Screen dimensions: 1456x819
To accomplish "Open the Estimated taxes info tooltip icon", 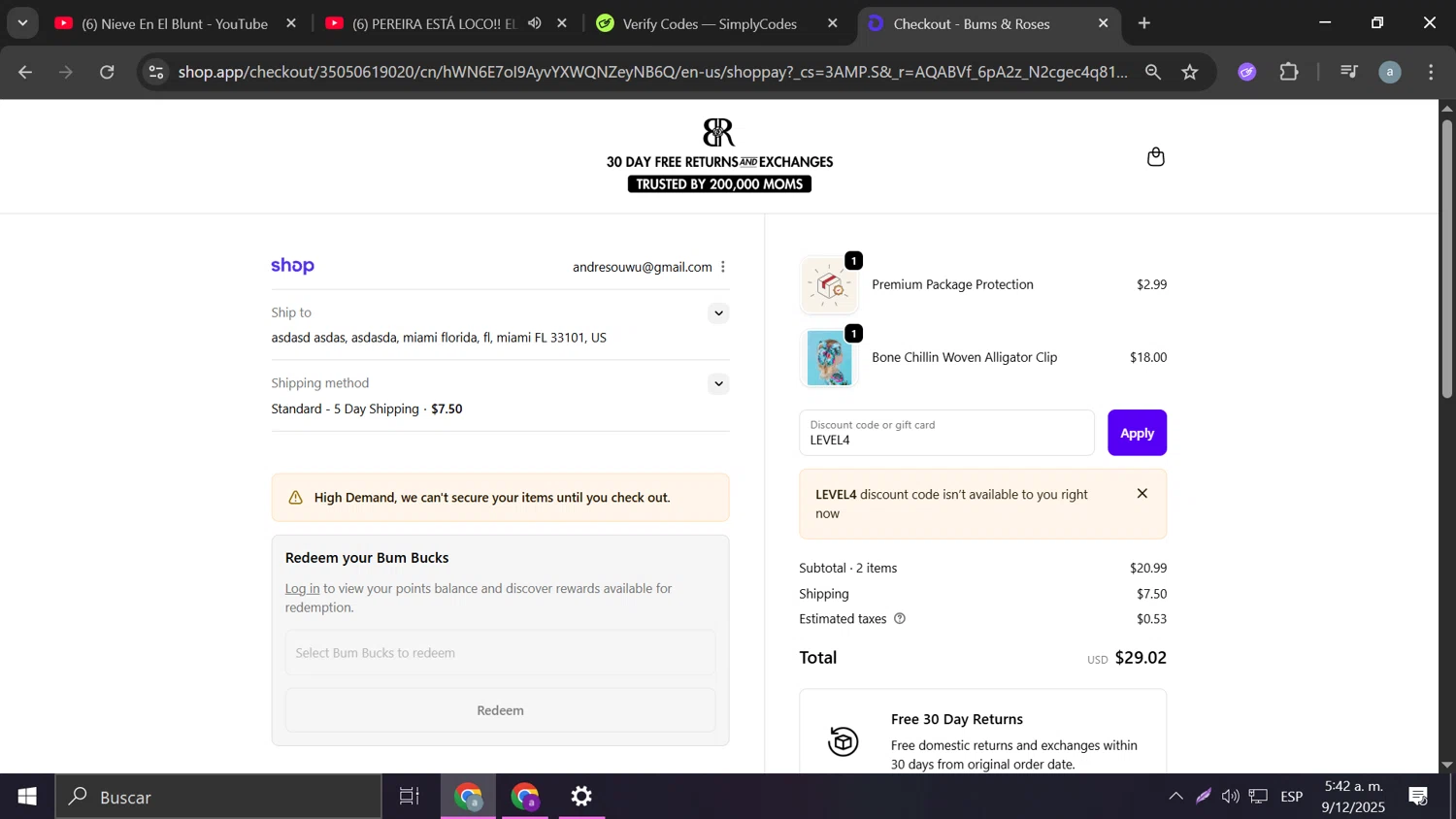I will (x=900, y=619).
